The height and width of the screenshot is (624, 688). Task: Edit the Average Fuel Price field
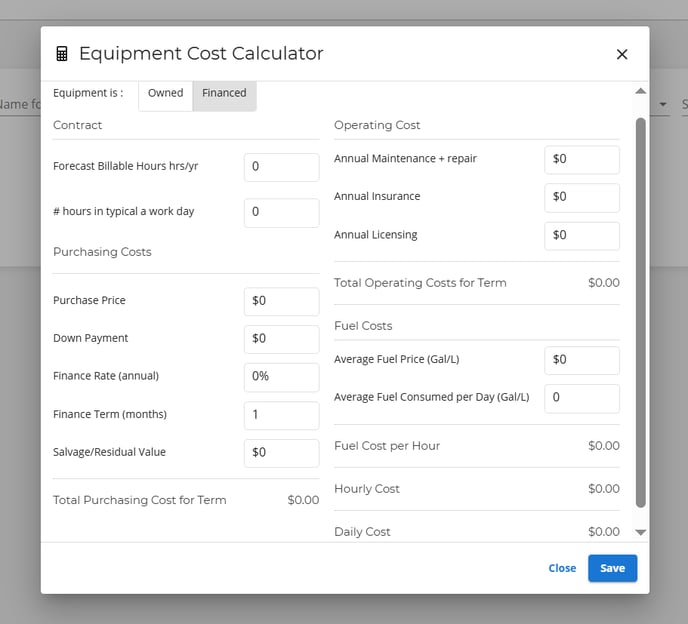pos(582,360)
